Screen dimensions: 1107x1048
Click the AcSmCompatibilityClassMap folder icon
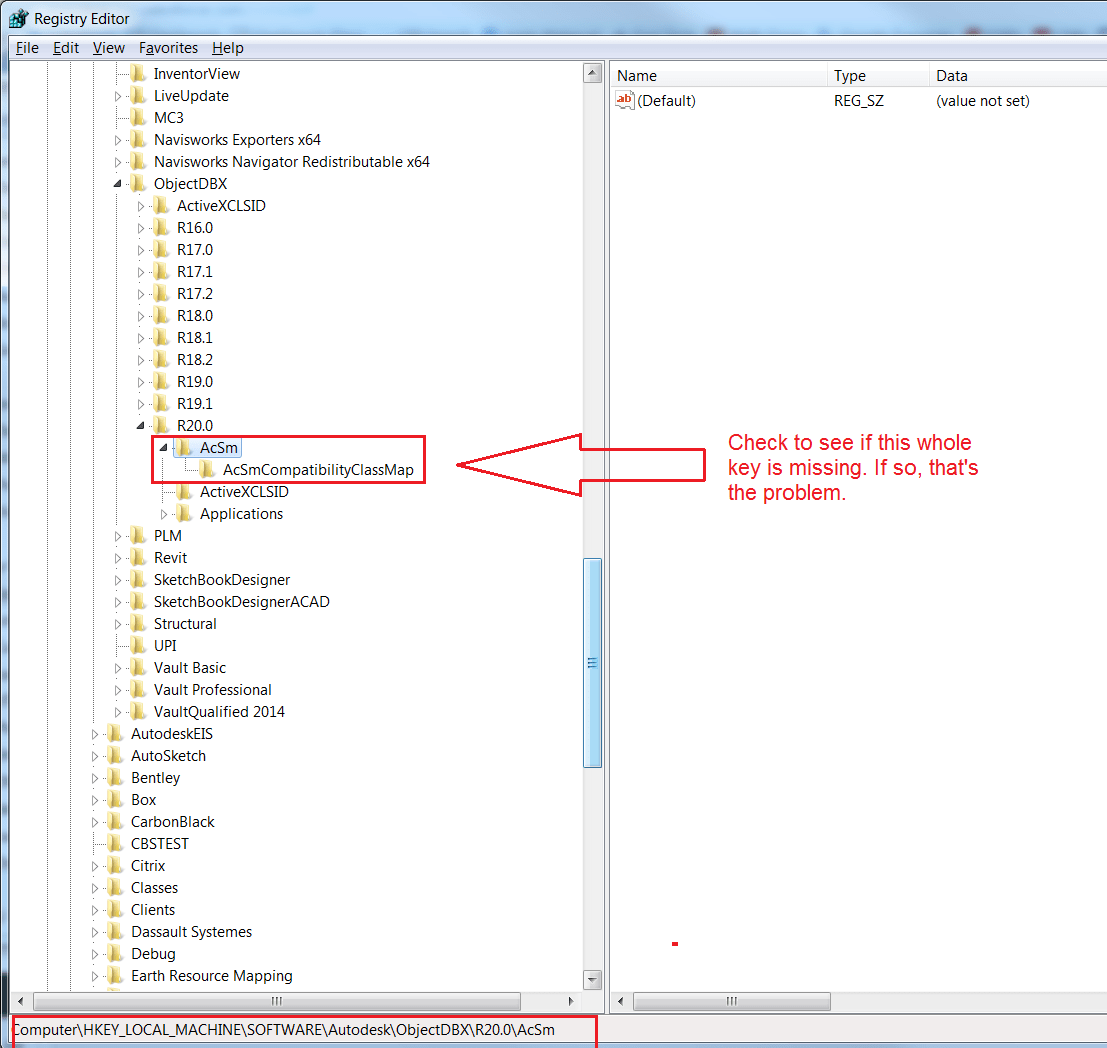click(x=208, y=470)
